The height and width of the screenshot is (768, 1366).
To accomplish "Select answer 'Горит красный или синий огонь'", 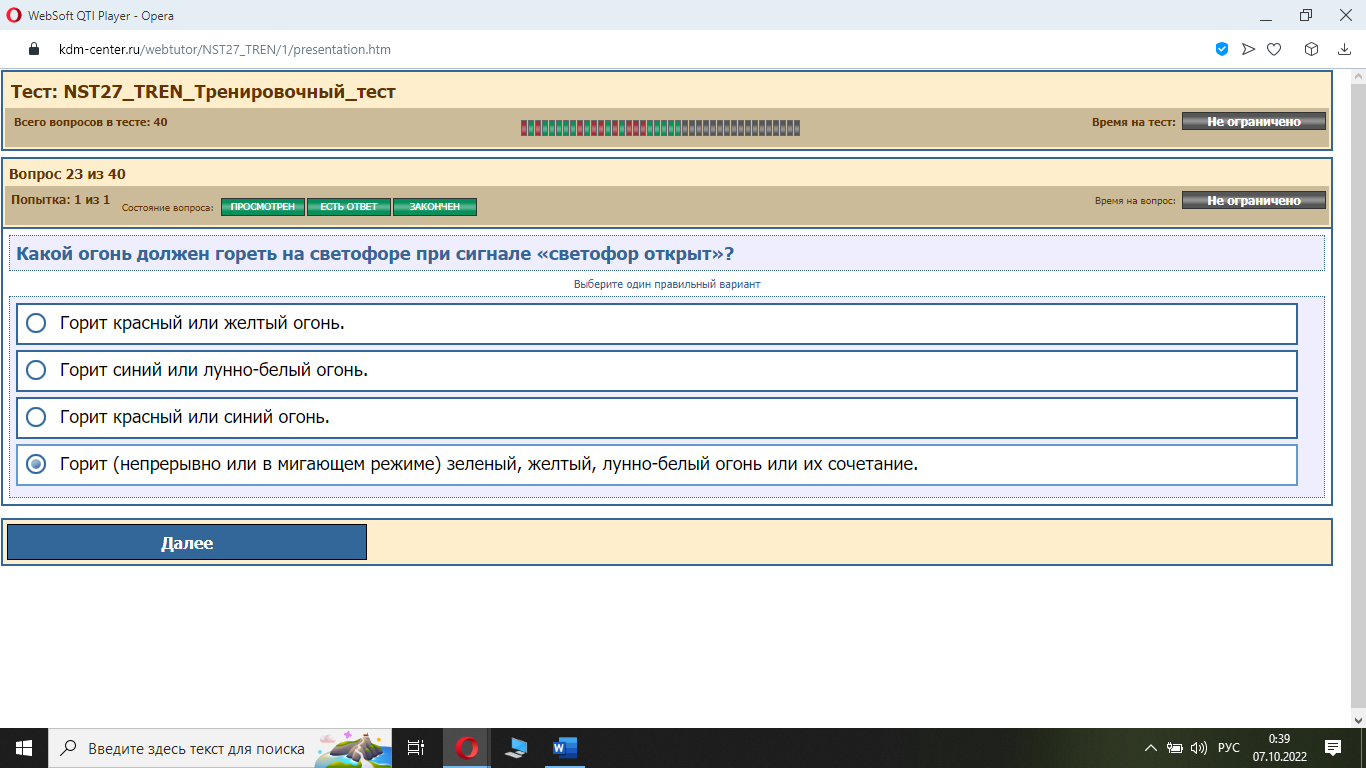I will pyautogui.click(x=657, y=417).
